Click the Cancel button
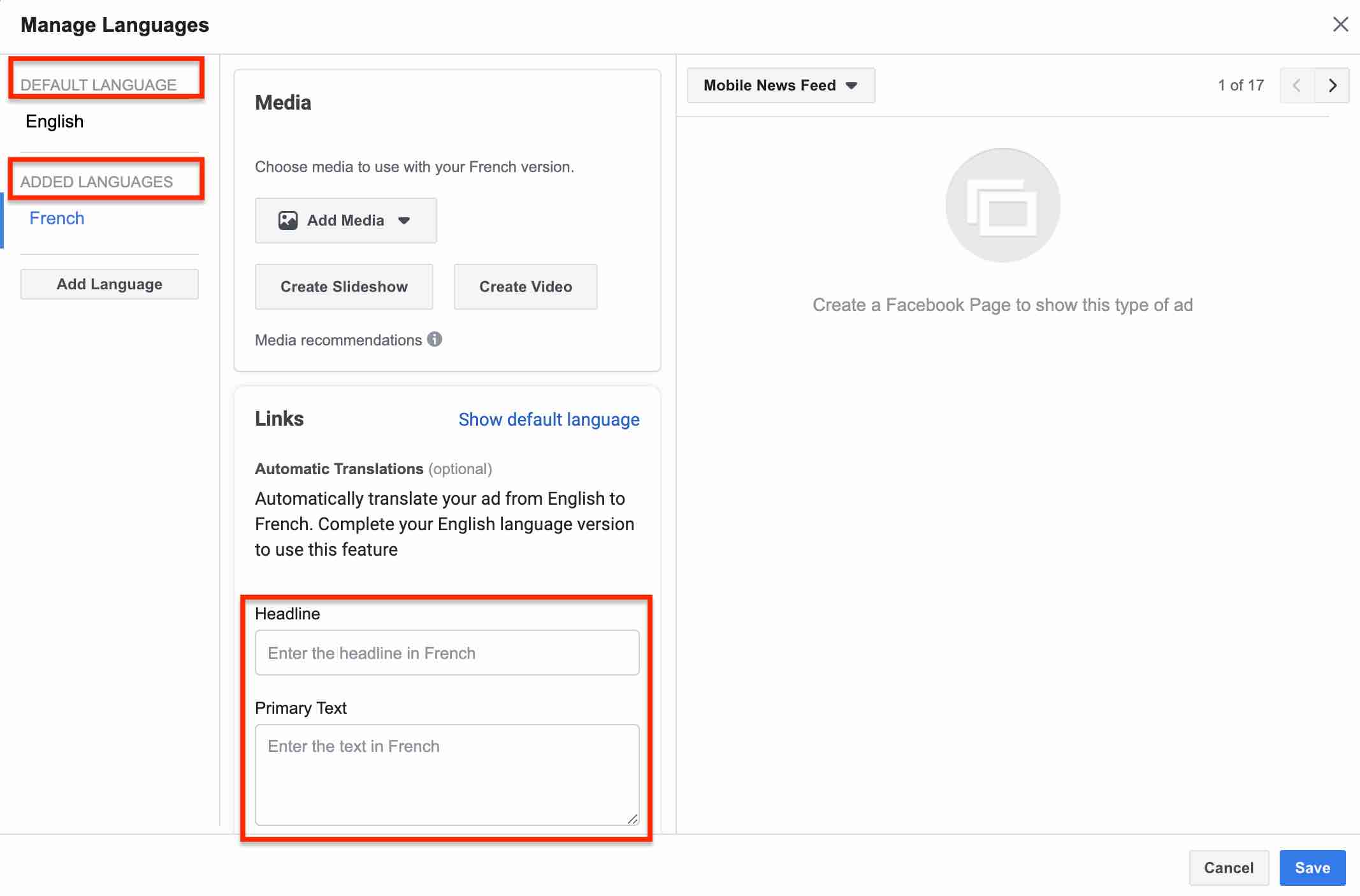The image size is (1360, 896). tap(1229, 867)
